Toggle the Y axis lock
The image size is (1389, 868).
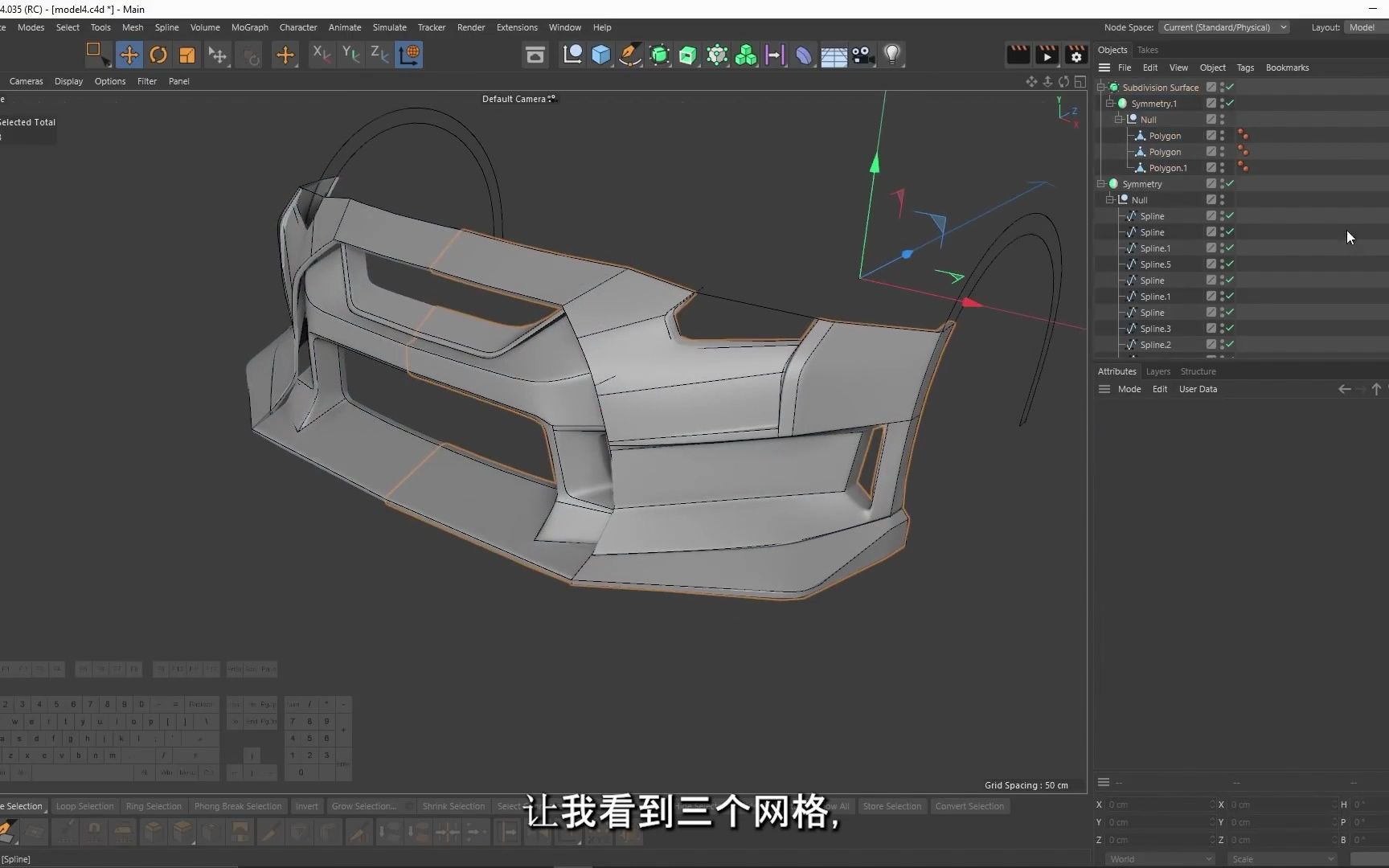pyautogui.click(x=350, y=55)
